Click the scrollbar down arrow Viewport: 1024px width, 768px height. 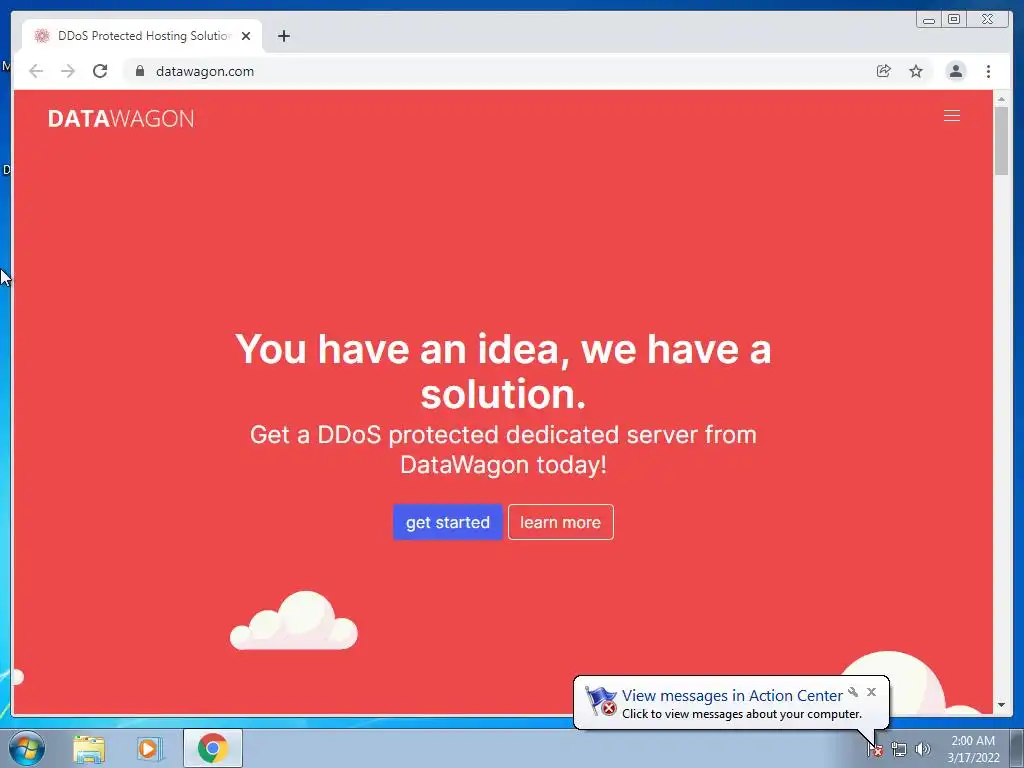coord(1001,705)
